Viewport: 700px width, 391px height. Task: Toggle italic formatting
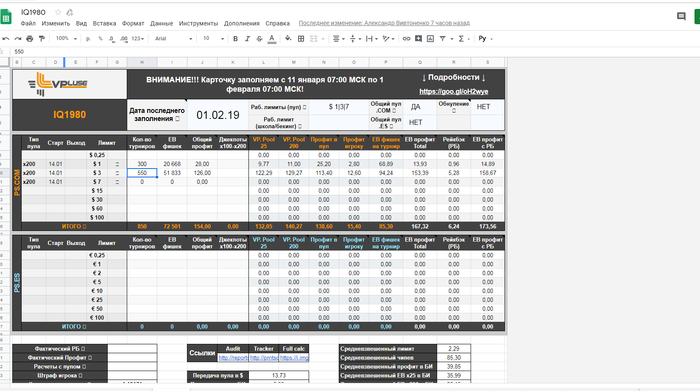pyautogui.click(x=247, y=39)
